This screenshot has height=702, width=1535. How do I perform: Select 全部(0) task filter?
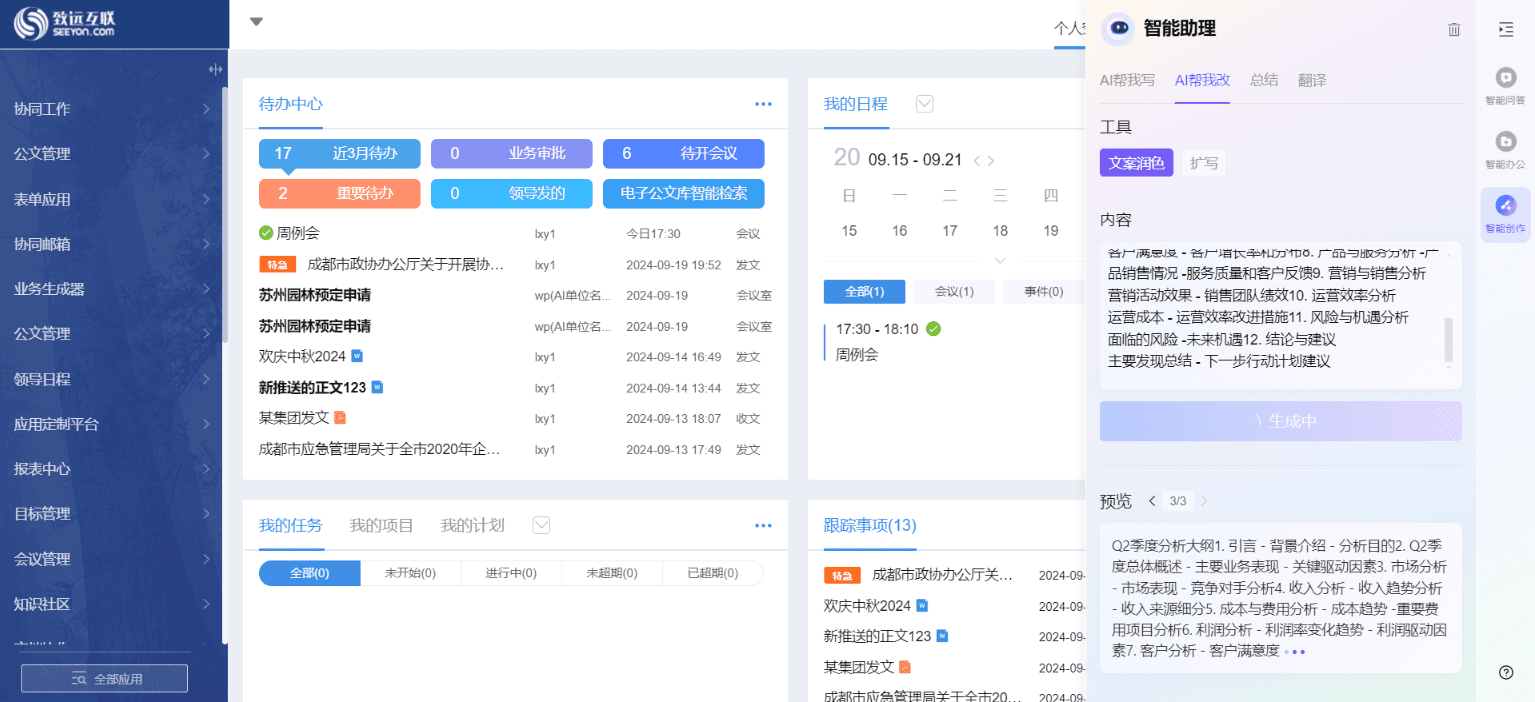(x=310, y=573)
